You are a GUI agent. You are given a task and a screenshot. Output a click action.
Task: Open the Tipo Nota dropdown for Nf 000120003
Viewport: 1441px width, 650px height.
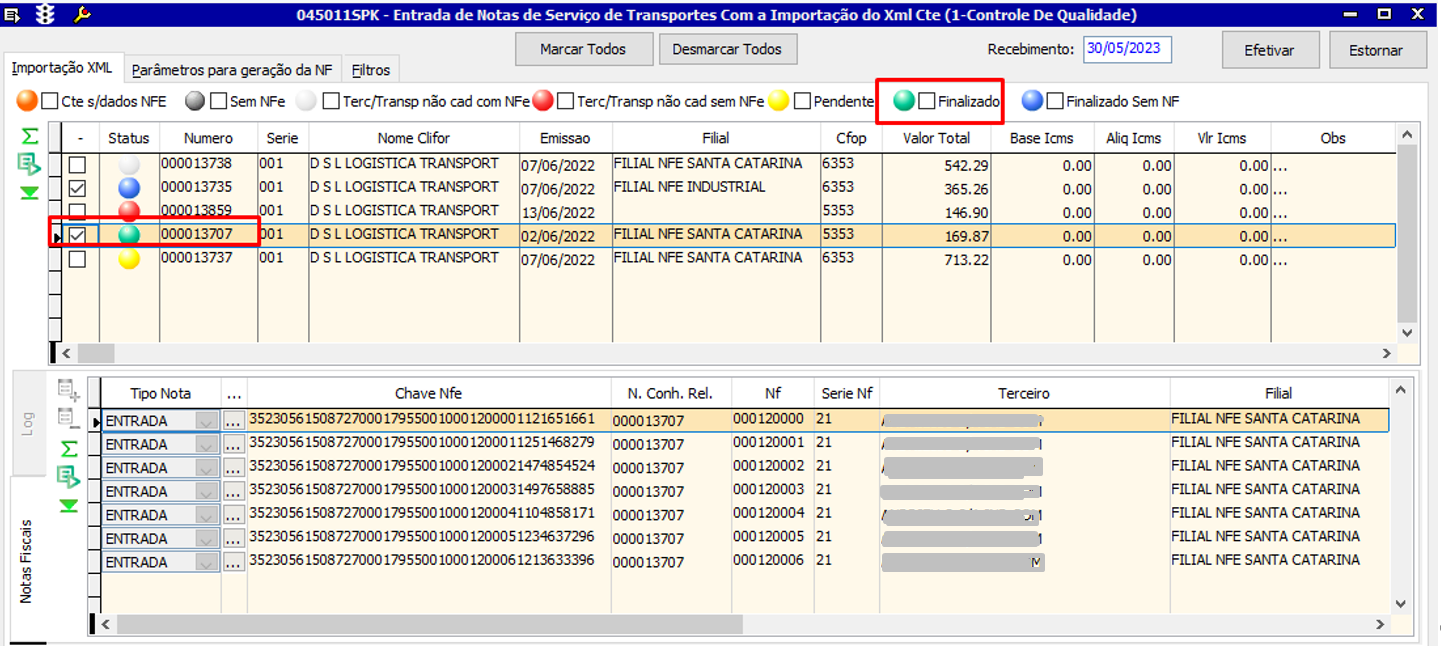click(207, 492)
